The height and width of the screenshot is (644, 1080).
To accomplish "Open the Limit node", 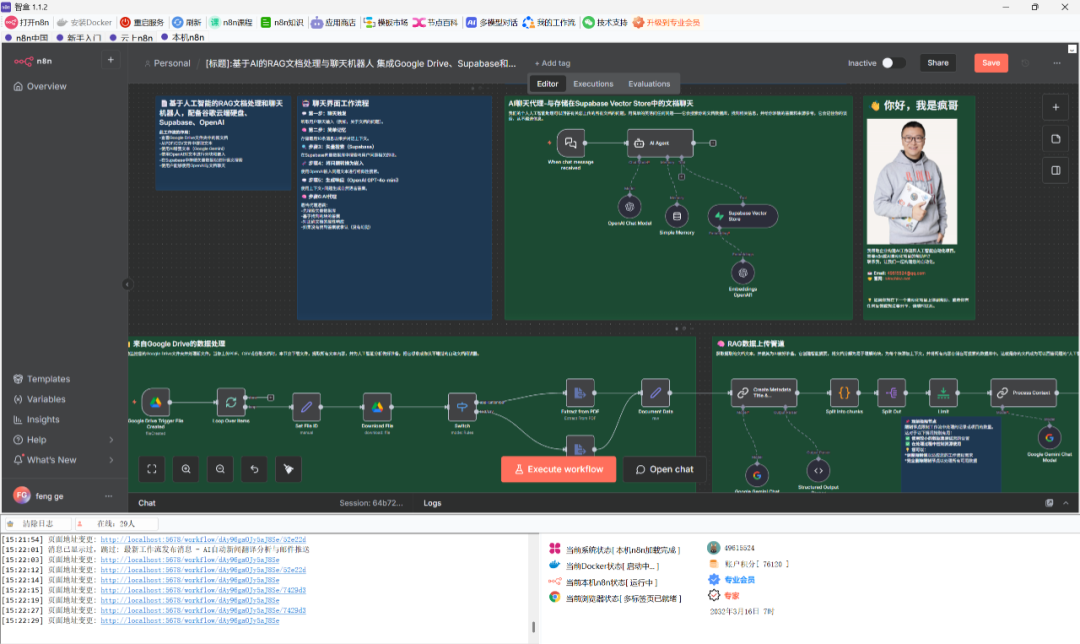I will (943, 393).
